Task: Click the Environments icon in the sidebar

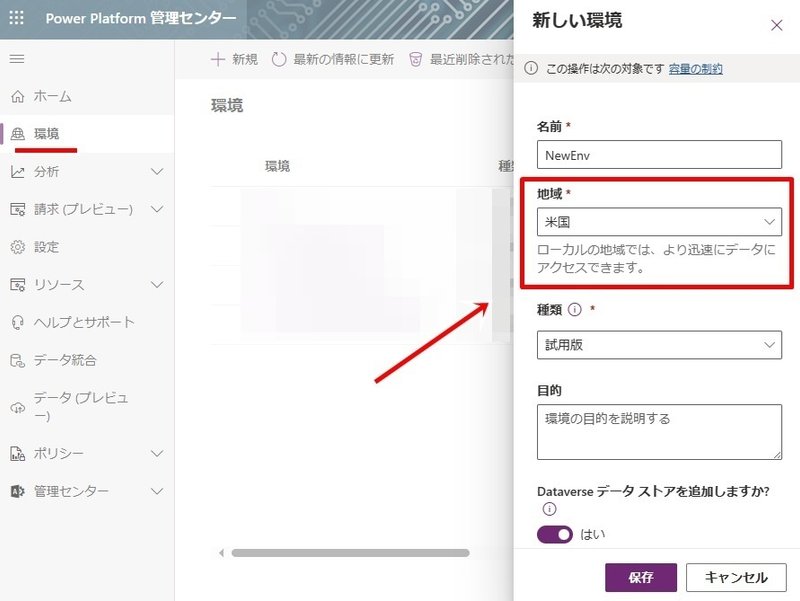Action: (x=17, y=134)
